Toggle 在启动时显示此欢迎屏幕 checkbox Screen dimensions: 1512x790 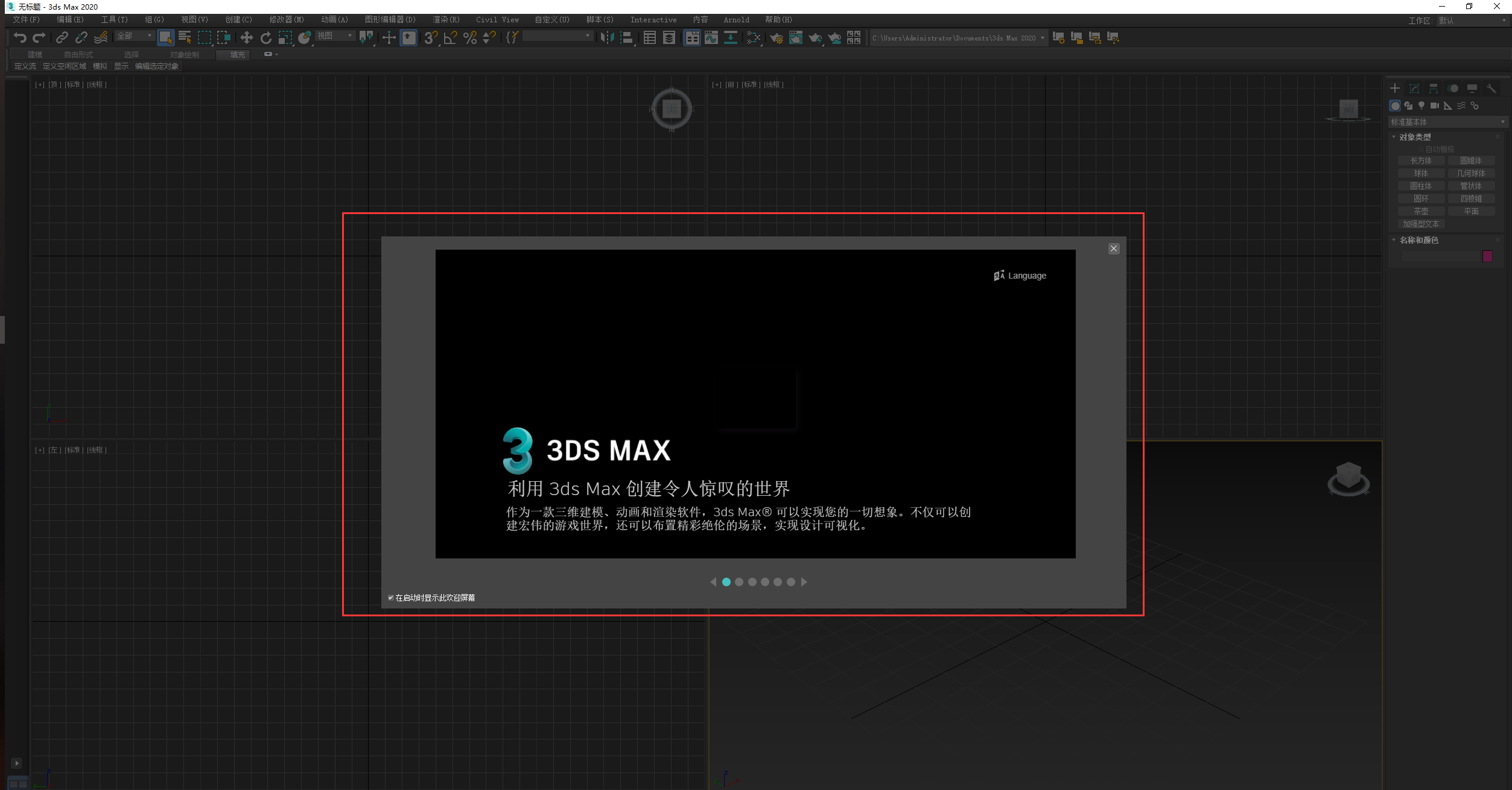click(391, 598)
